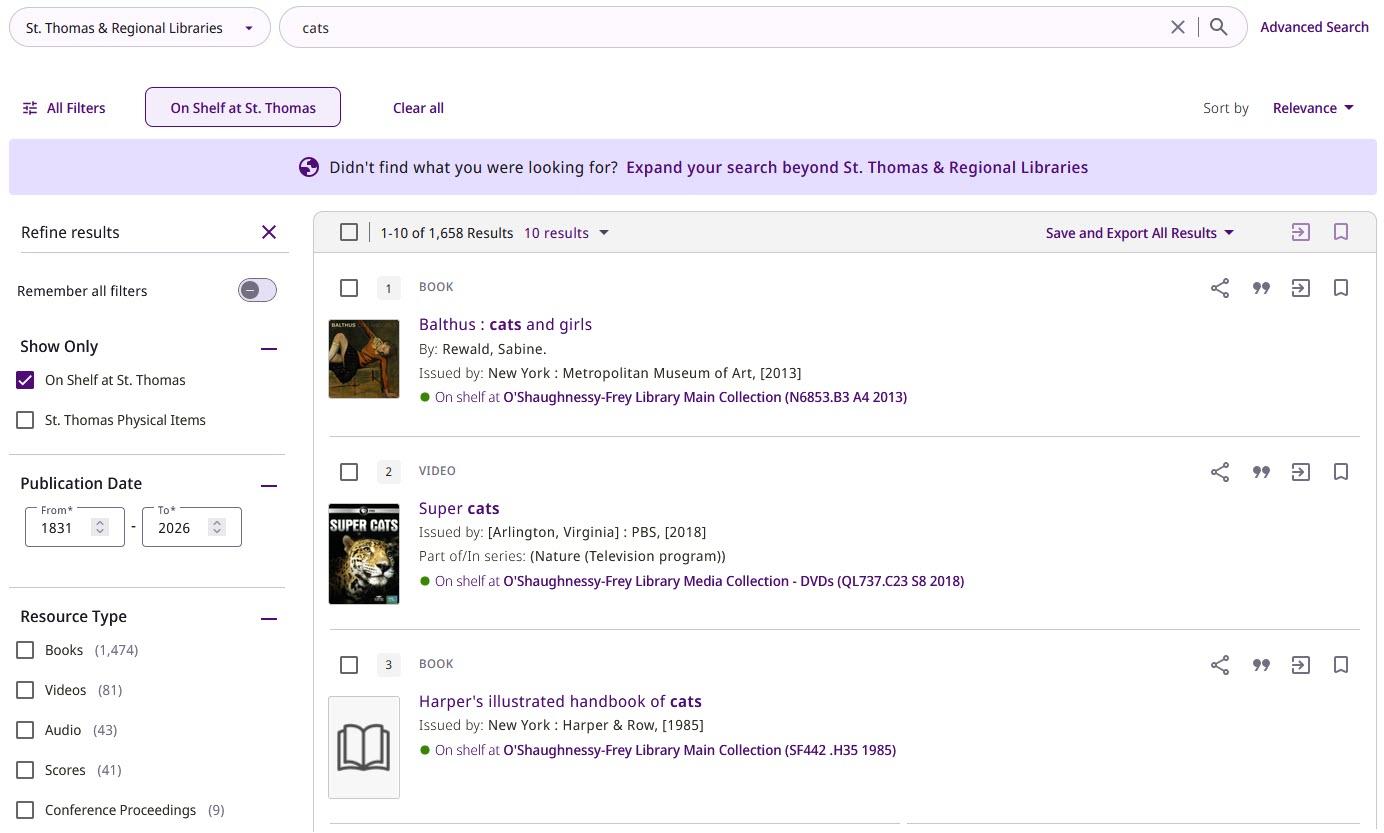The width and height of the screenshot is (1384, 833).
Task: Open the Super Cats DVD cover thumbnail
Action: click(x=364, y=554)
